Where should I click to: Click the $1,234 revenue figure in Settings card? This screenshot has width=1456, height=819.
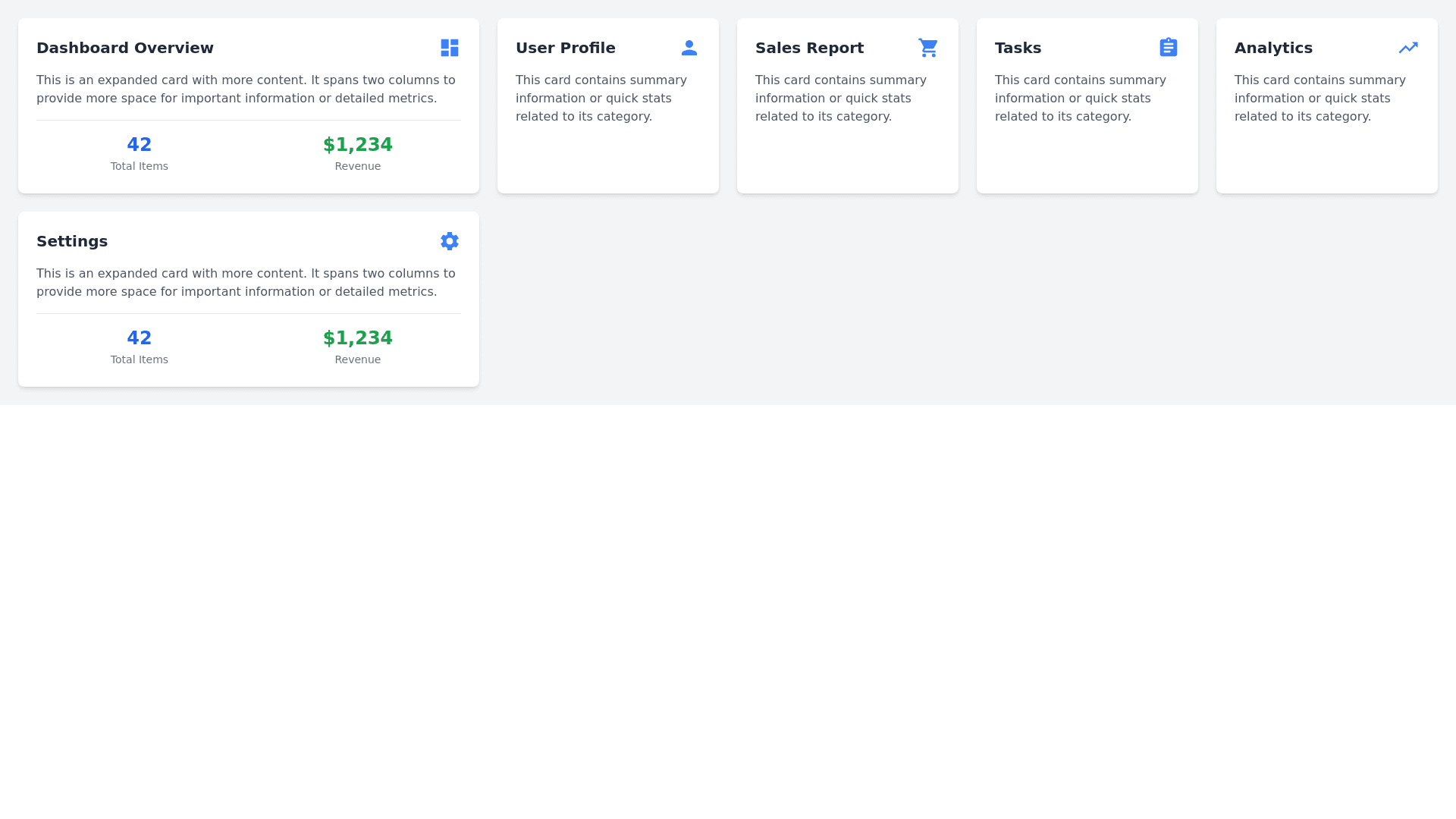pyautogui.click(x=358, y=338)
